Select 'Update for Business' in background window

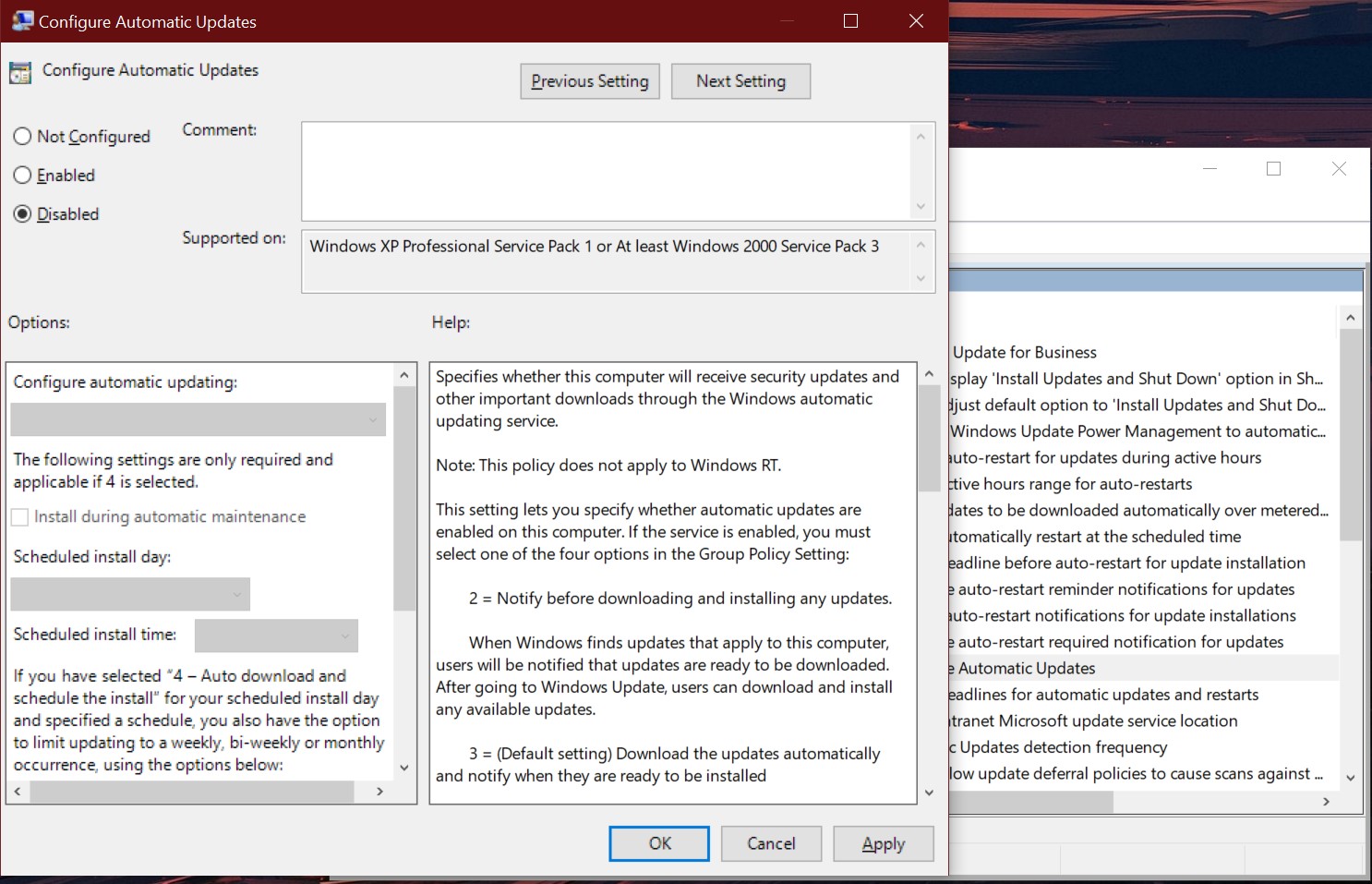(x=1025, y=353)
